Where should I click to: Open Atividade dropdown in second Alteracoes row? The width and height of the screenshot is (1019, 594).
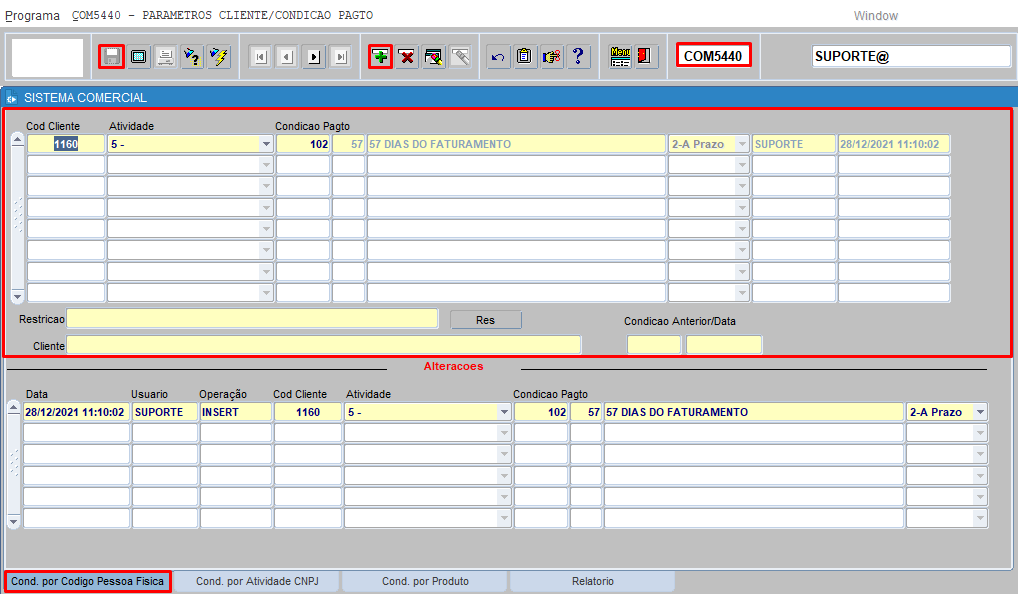[504, 433]
